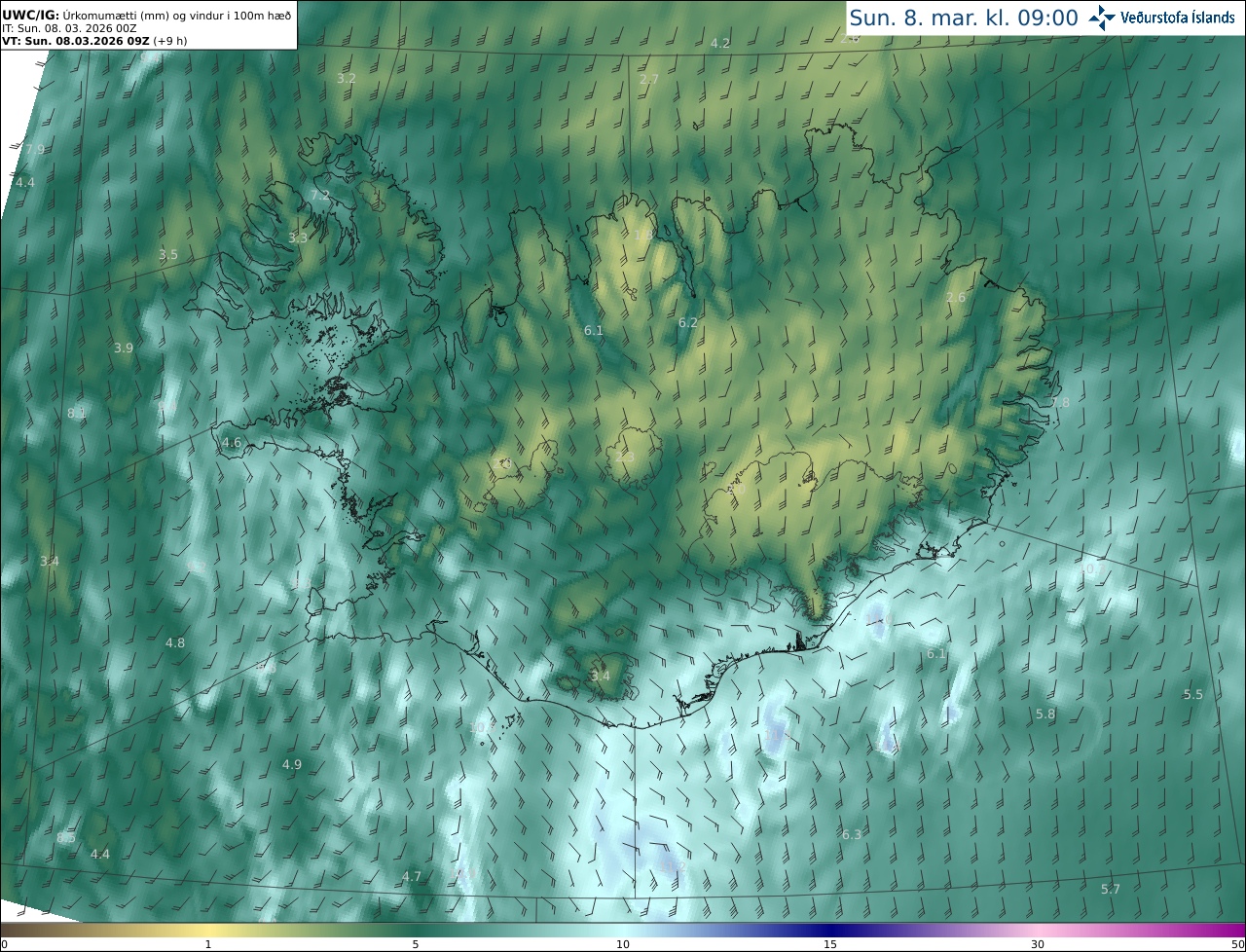Image resolution: width=1246 pixels, height=952 pixels.
Task: Click the '10' tick label on the legend
Action: tap(623, 944)
